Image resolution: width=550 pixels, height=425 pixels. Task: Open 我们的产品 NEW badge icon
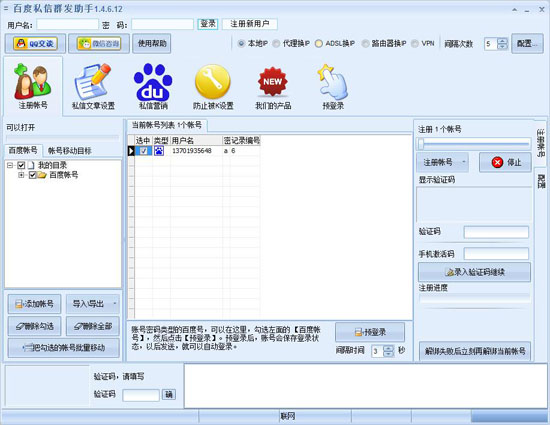273,86
